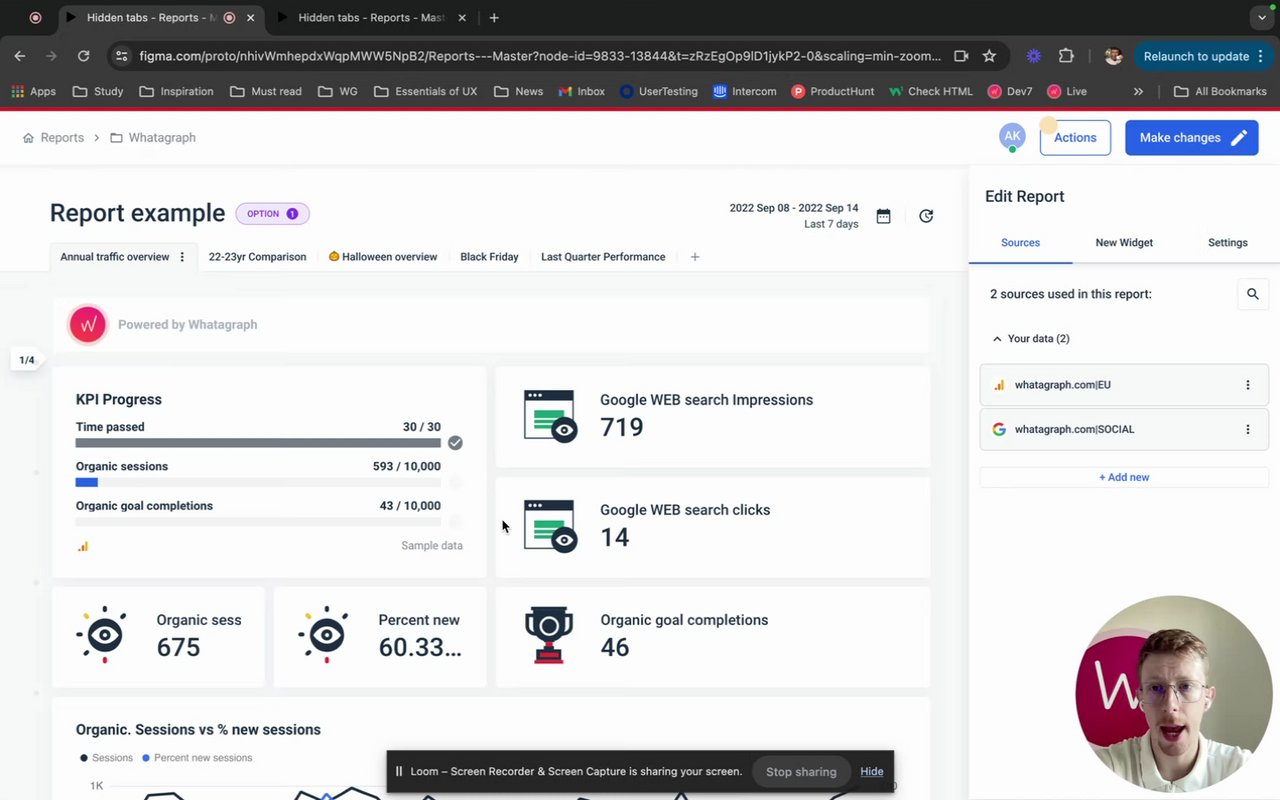Click the calendar icon beside the date range
Image resolution: width=1280 pixels, height=800 pixels.
[883, 216]
